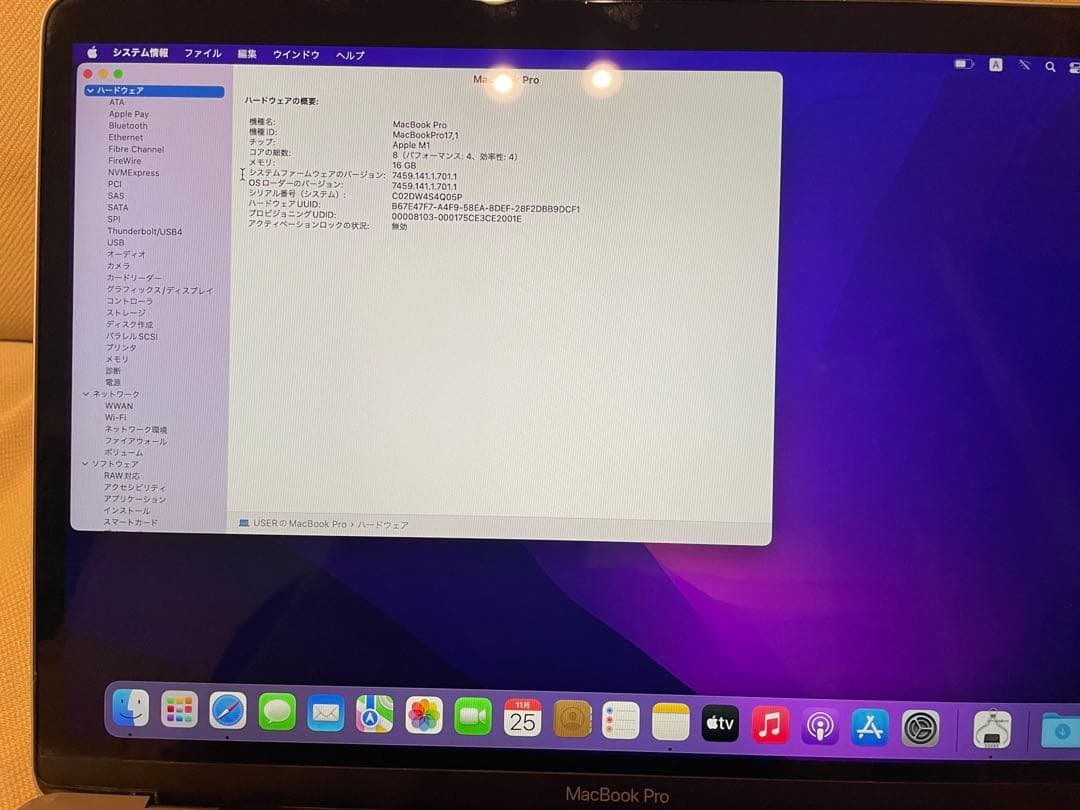Open the ファイル menu
The image size is (1080, 810).
coord(203,55)
